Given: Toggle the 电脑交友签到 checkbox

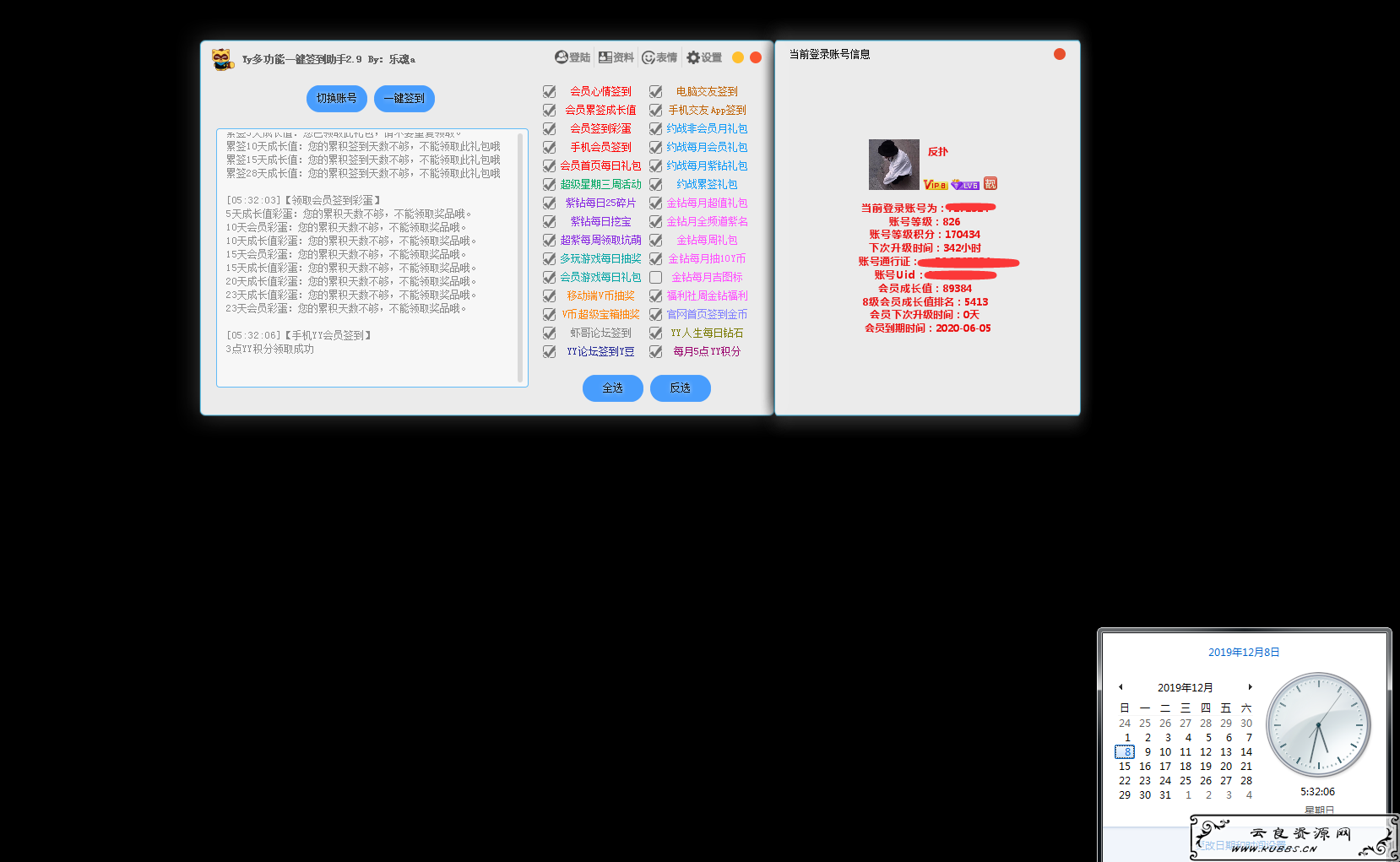Looking at the screenshot, I should click(655, 91).
